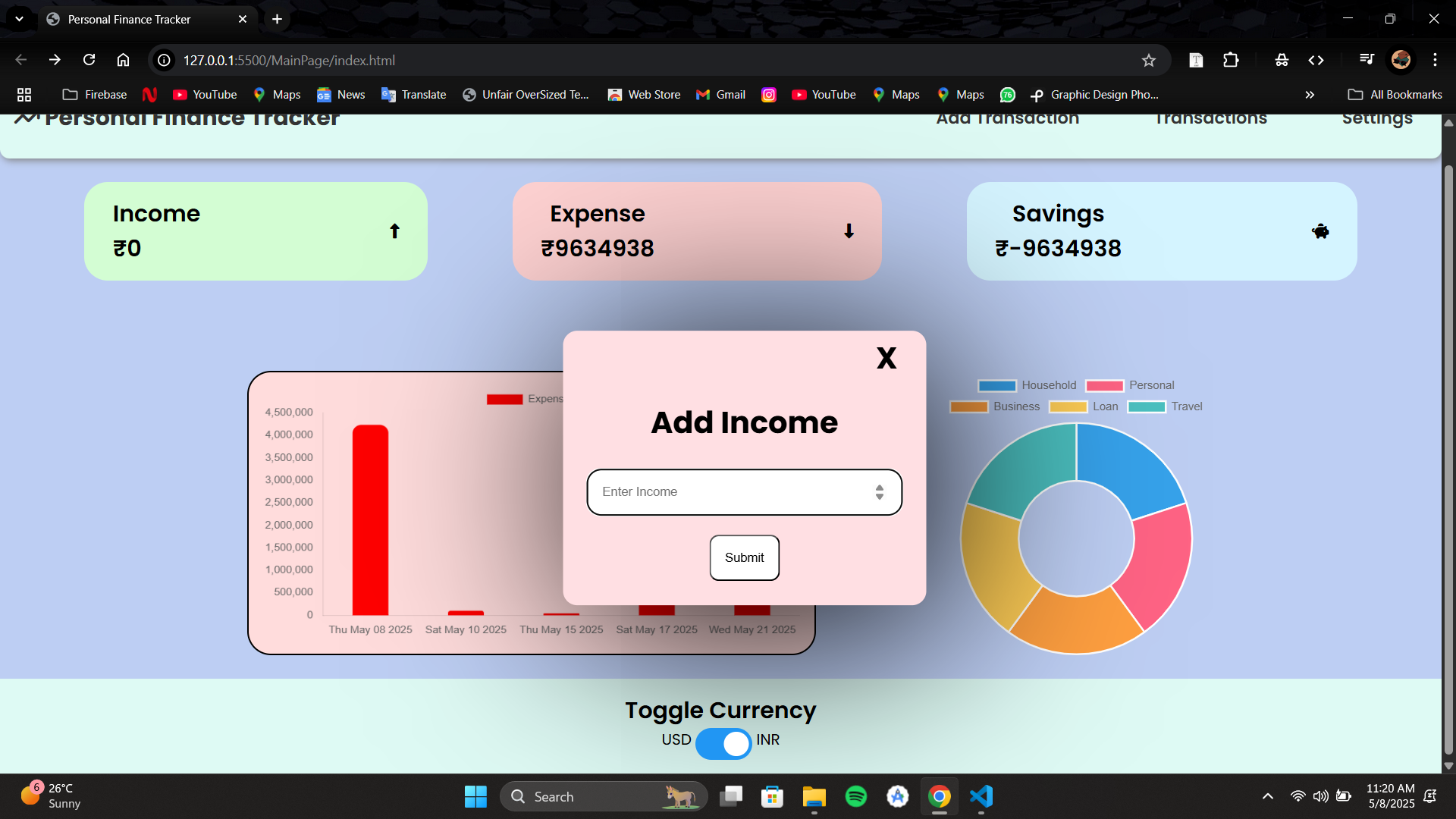View site information icon in address bar
This screenshot has width=1456, height=819.
[x=164, y=60]
